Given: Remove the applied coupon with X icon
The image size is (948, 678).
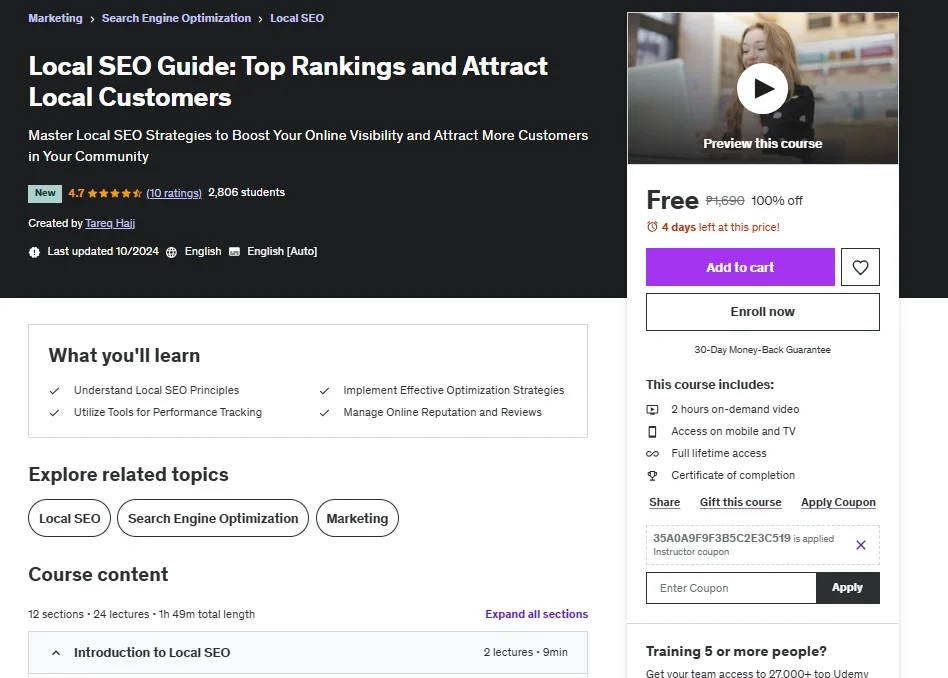Looking at the screenshot, I should pos(860,545).
